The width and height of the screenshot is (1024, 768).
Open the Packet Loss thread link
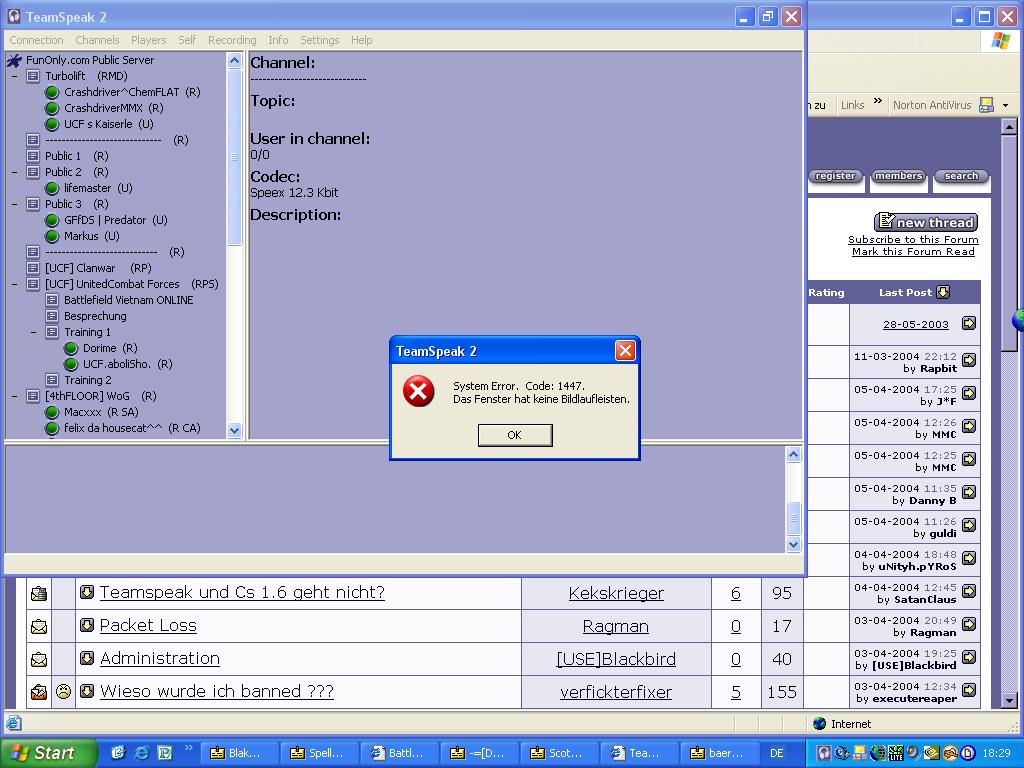click(x=148, y=626)
